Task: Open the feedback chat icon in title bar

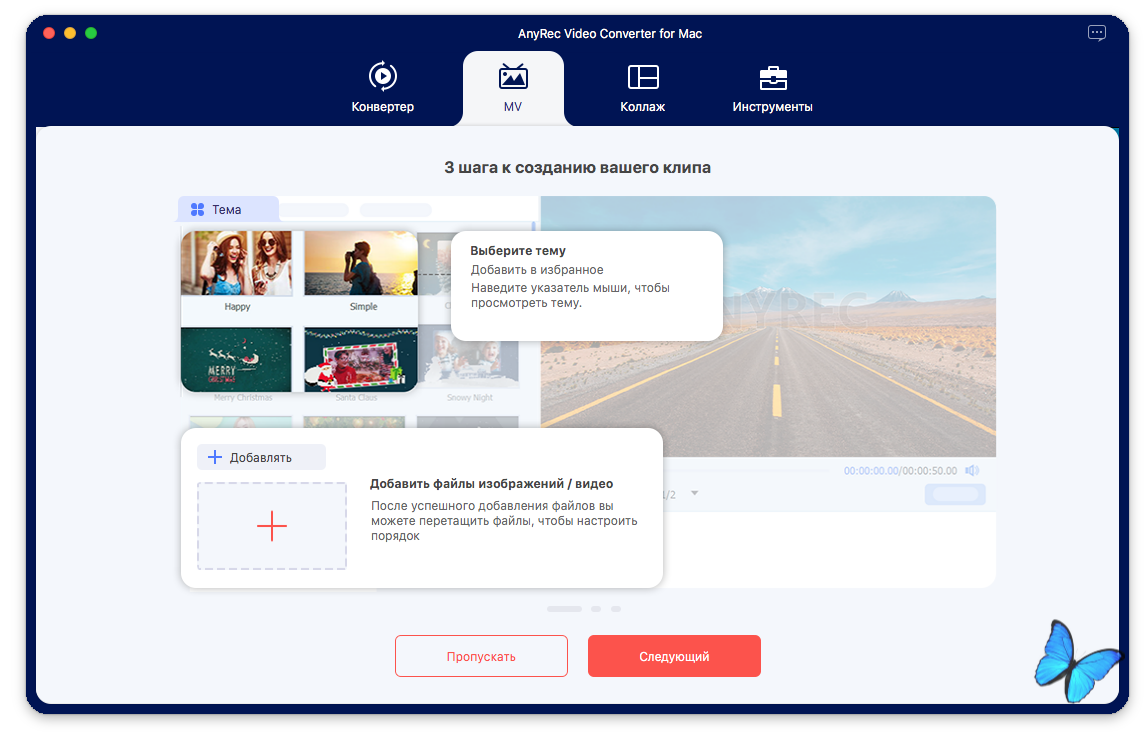Action: click(x=1097, y=33)
